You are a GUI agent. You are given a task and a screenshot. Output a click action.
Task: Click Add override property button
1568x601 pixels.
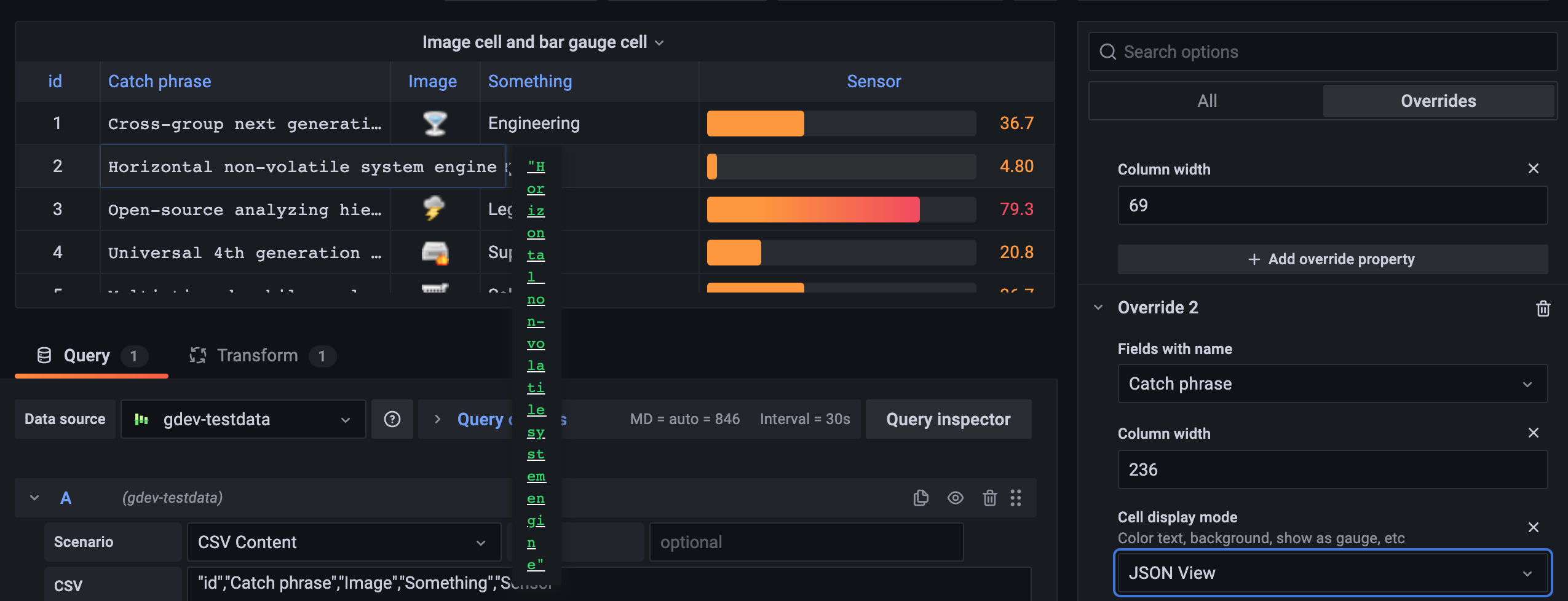pyautogui.click(x=1332, y=259)
